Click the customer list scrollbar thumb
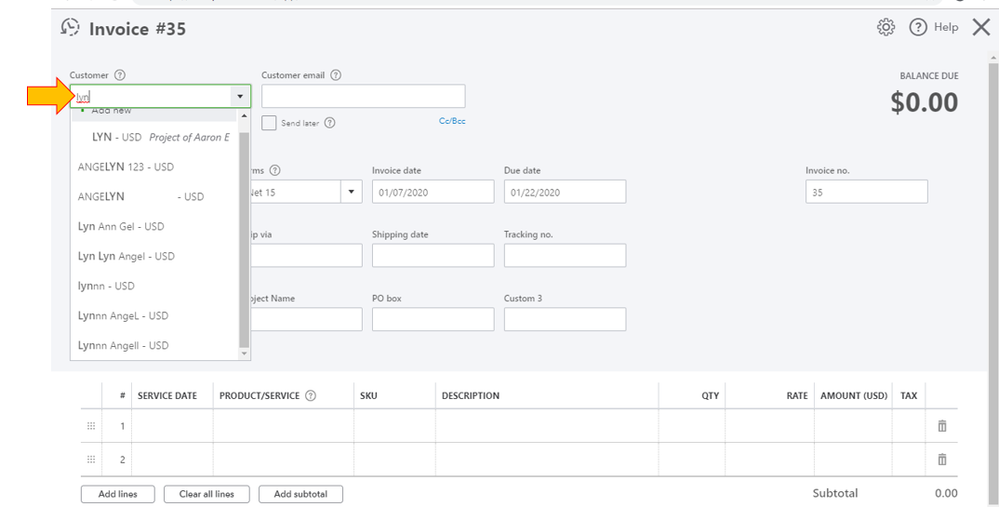 244,239
